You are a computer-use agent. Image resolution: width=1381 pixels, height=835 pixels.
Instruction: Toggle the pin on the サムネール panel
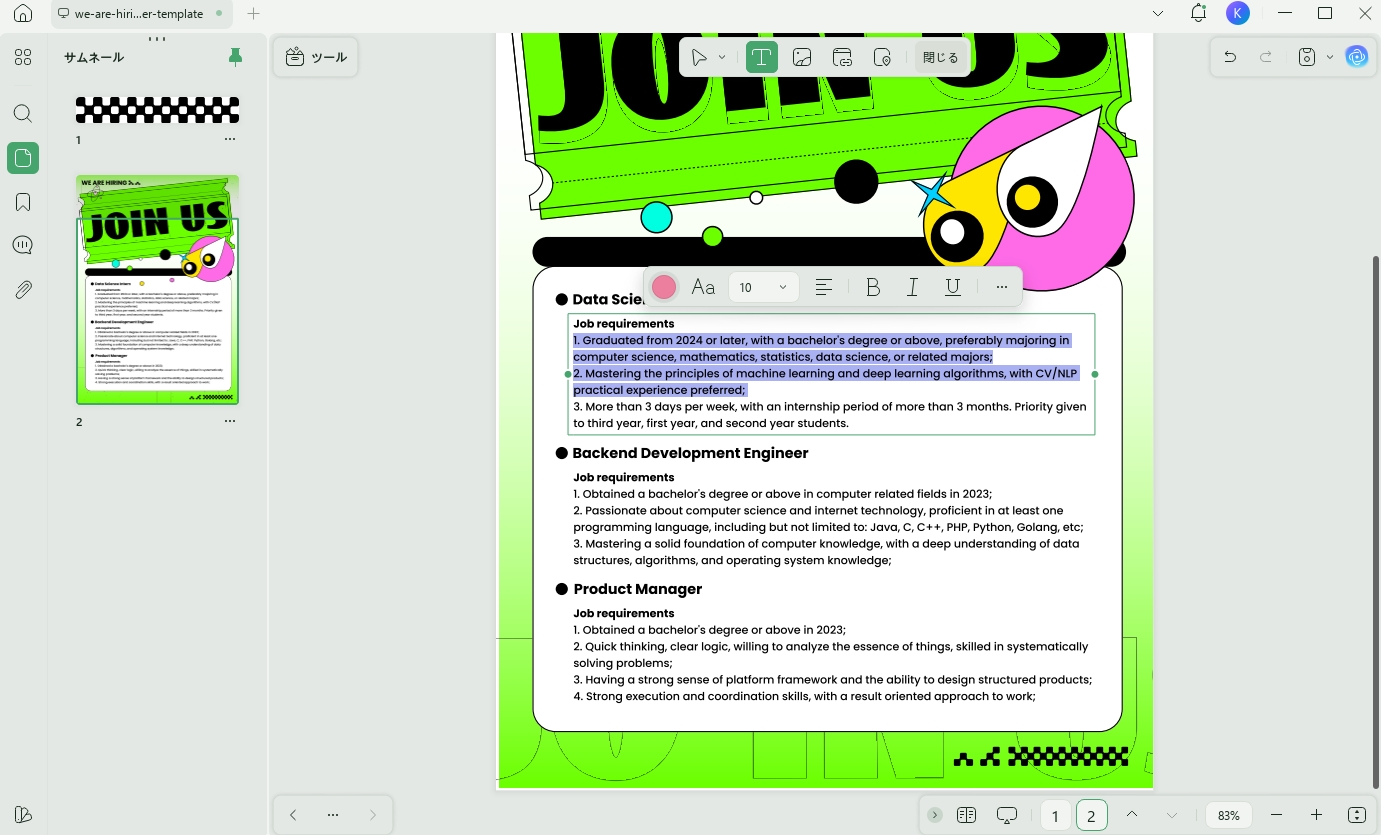click(x=235, y=57)
